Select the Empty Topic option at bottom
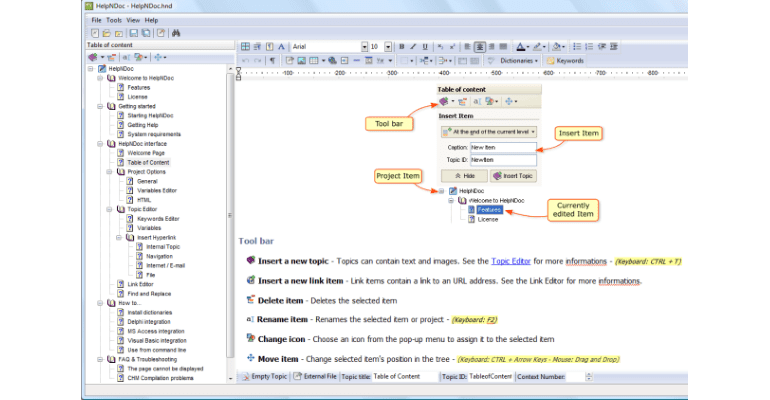The width and height of the screenshot is (770, 400). [264, 376]
